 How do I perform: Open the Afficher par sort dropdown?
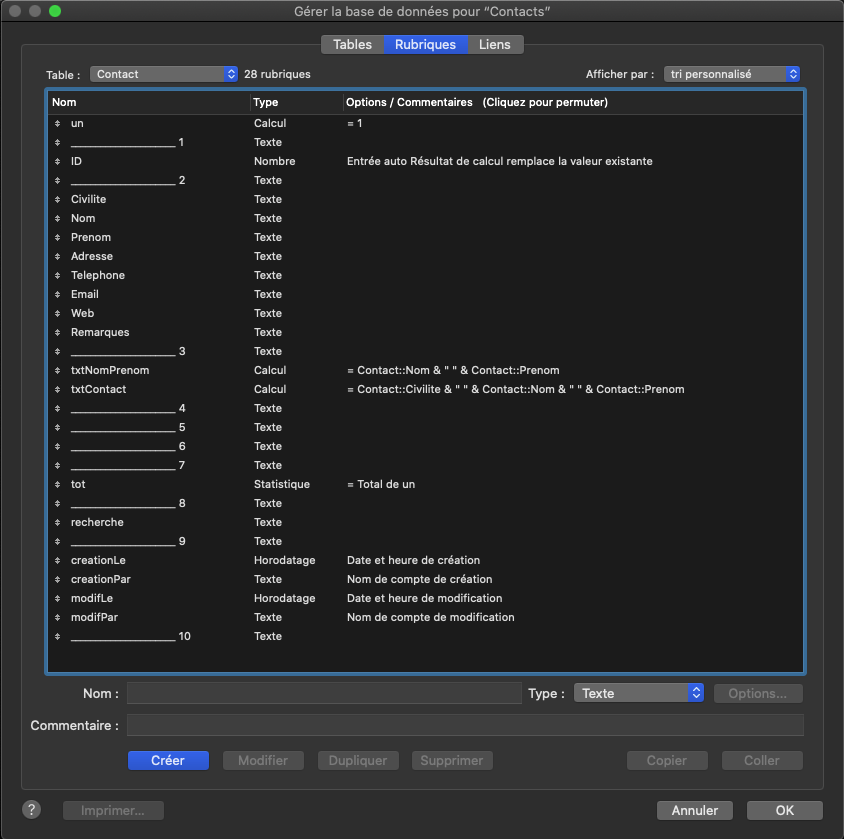click(732, 74)
